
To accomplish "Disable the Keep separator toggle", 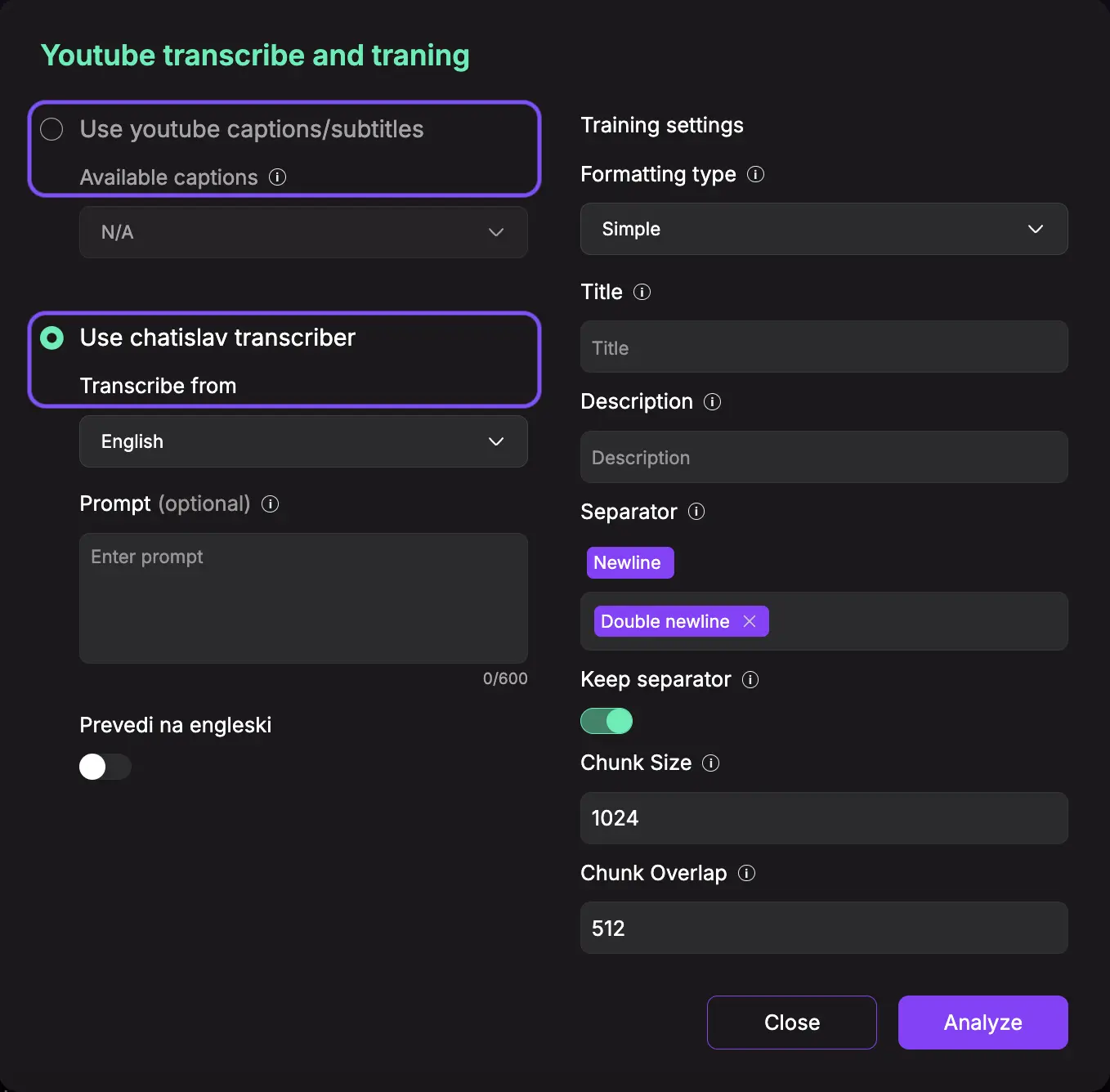I will tap(606, 721).
